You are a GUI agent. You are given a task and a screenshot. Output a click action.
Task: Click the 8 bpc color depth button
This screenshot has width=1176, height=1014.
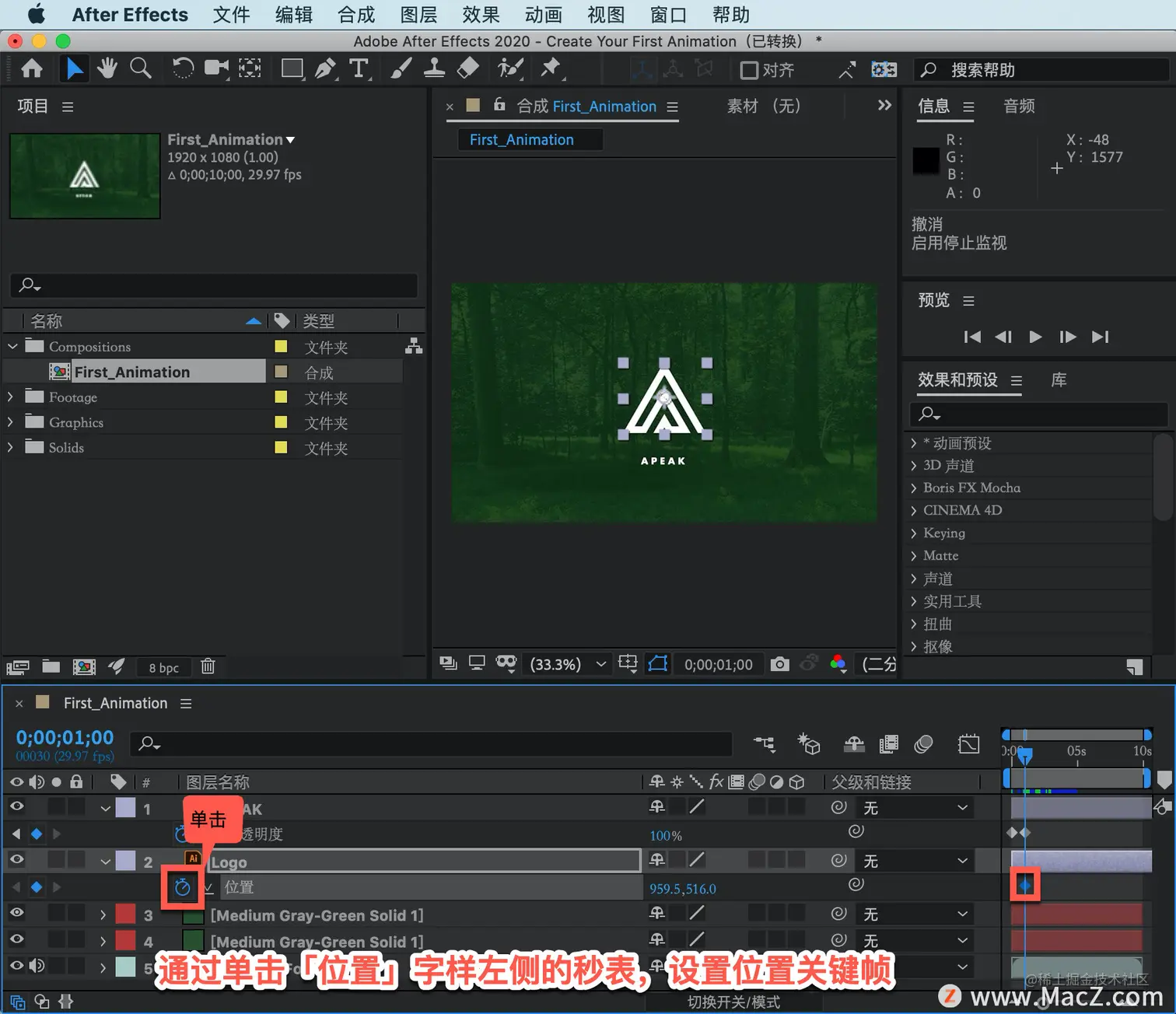tap(164, 667)
